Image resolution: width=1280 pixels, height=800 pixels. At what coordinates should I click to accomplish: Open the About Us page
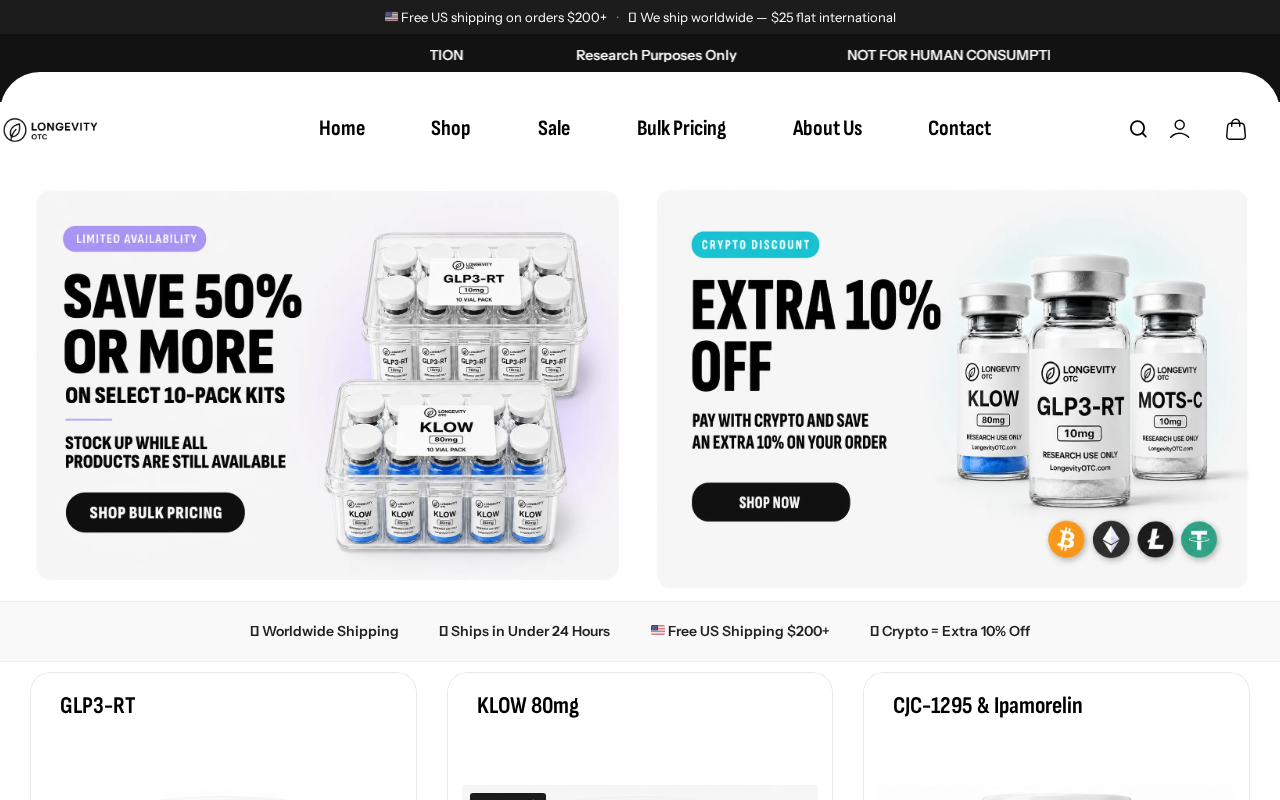[x=827, y=128]
